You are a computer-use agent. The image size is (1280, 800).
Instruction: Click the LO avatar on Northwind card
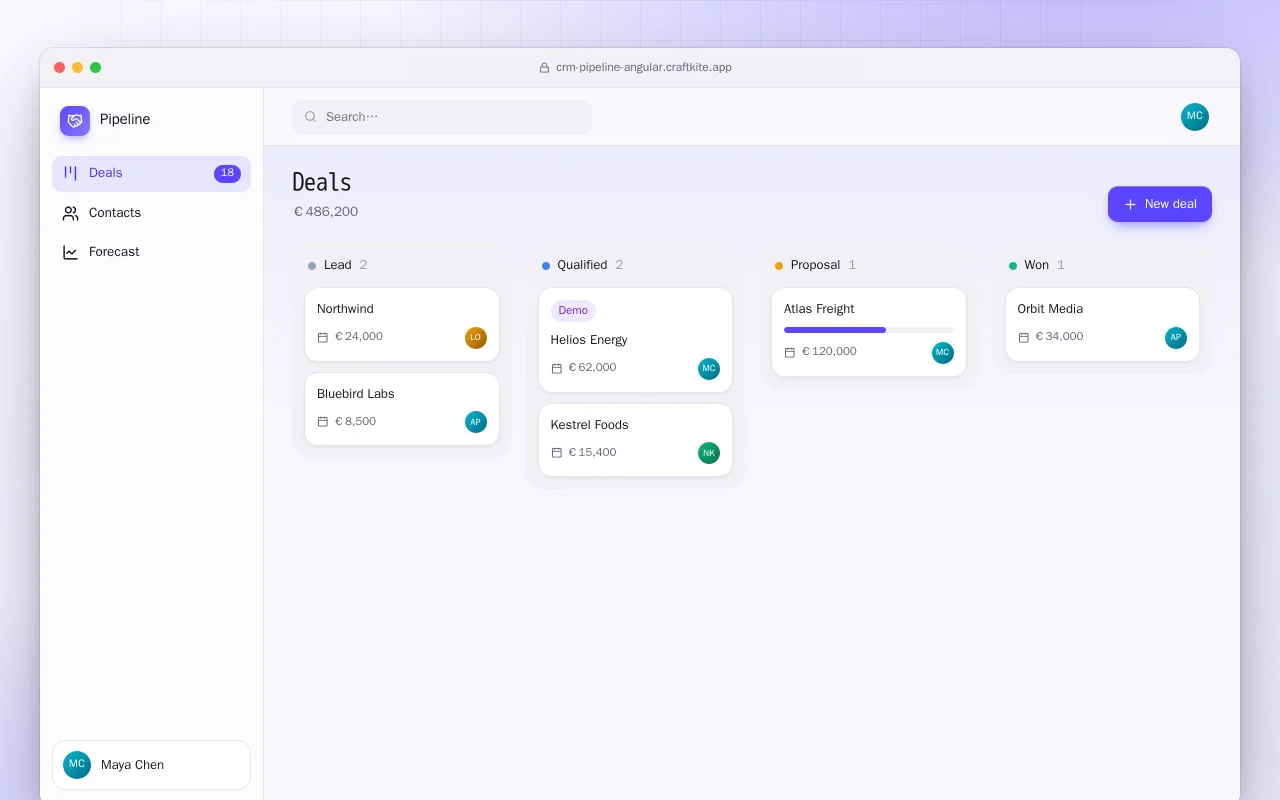point(476,338)
